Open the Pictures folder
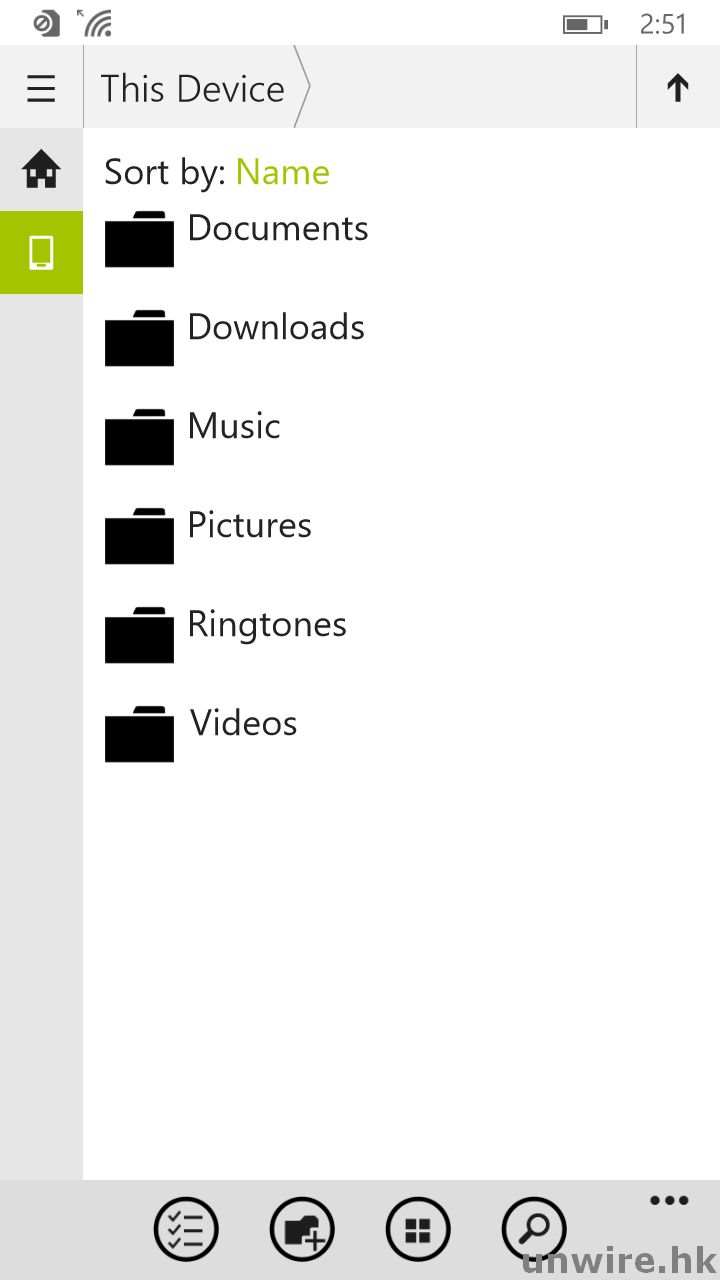Image resolution: width=720 pixels, height=1280 pixels. (250, 526)
